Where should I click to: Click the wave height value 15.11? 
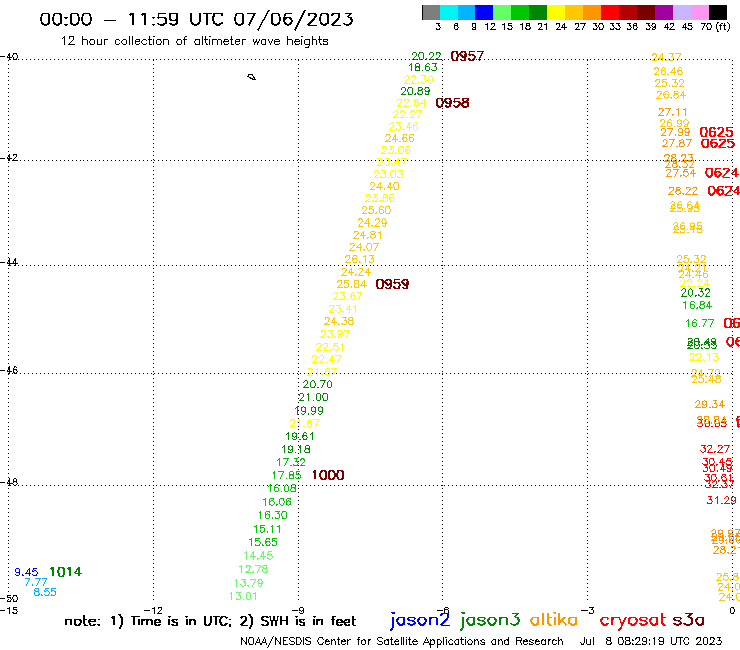267,529
